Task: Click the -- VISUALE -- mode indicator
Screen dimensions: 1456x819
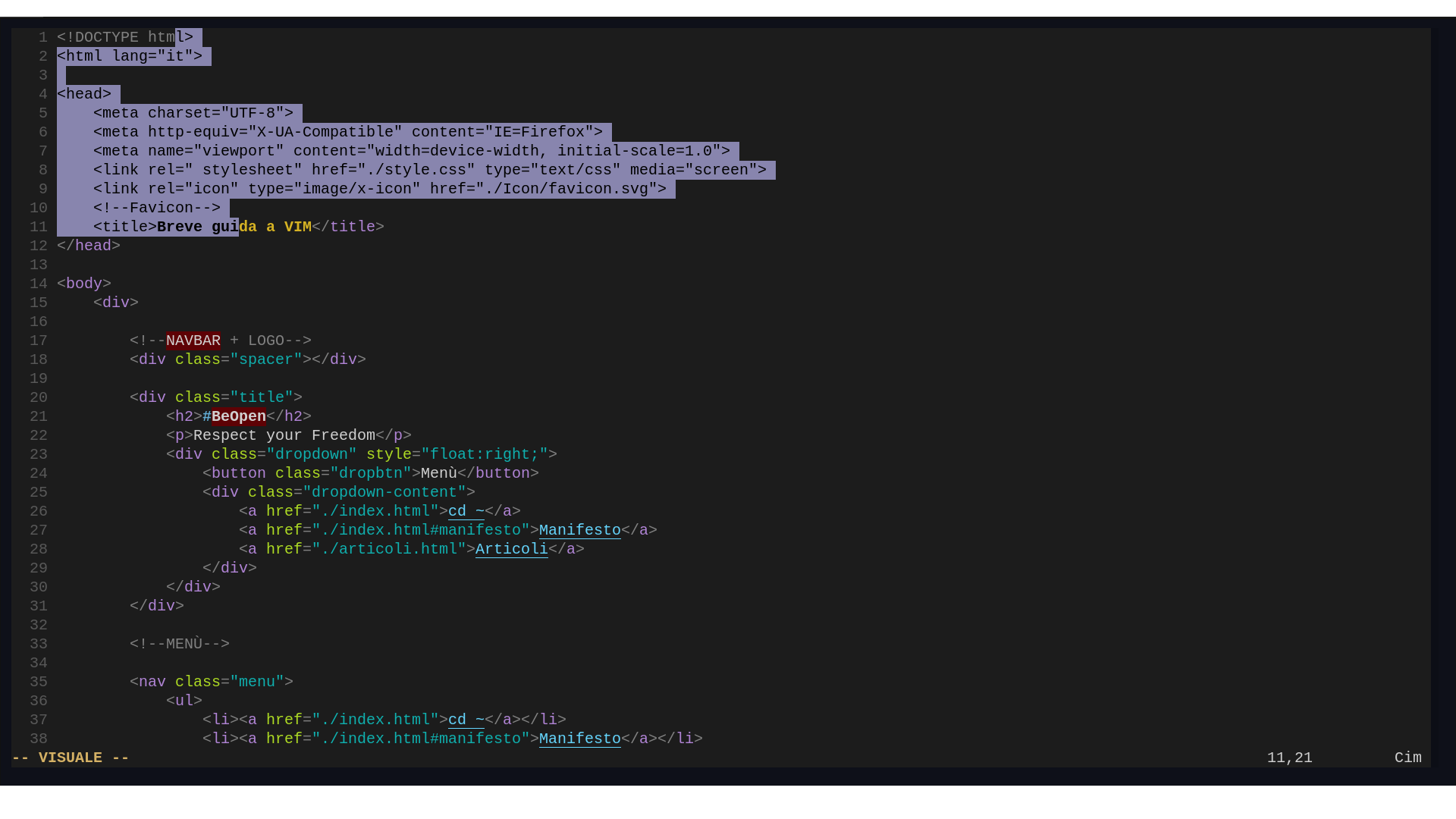Action: click(71, 758)
